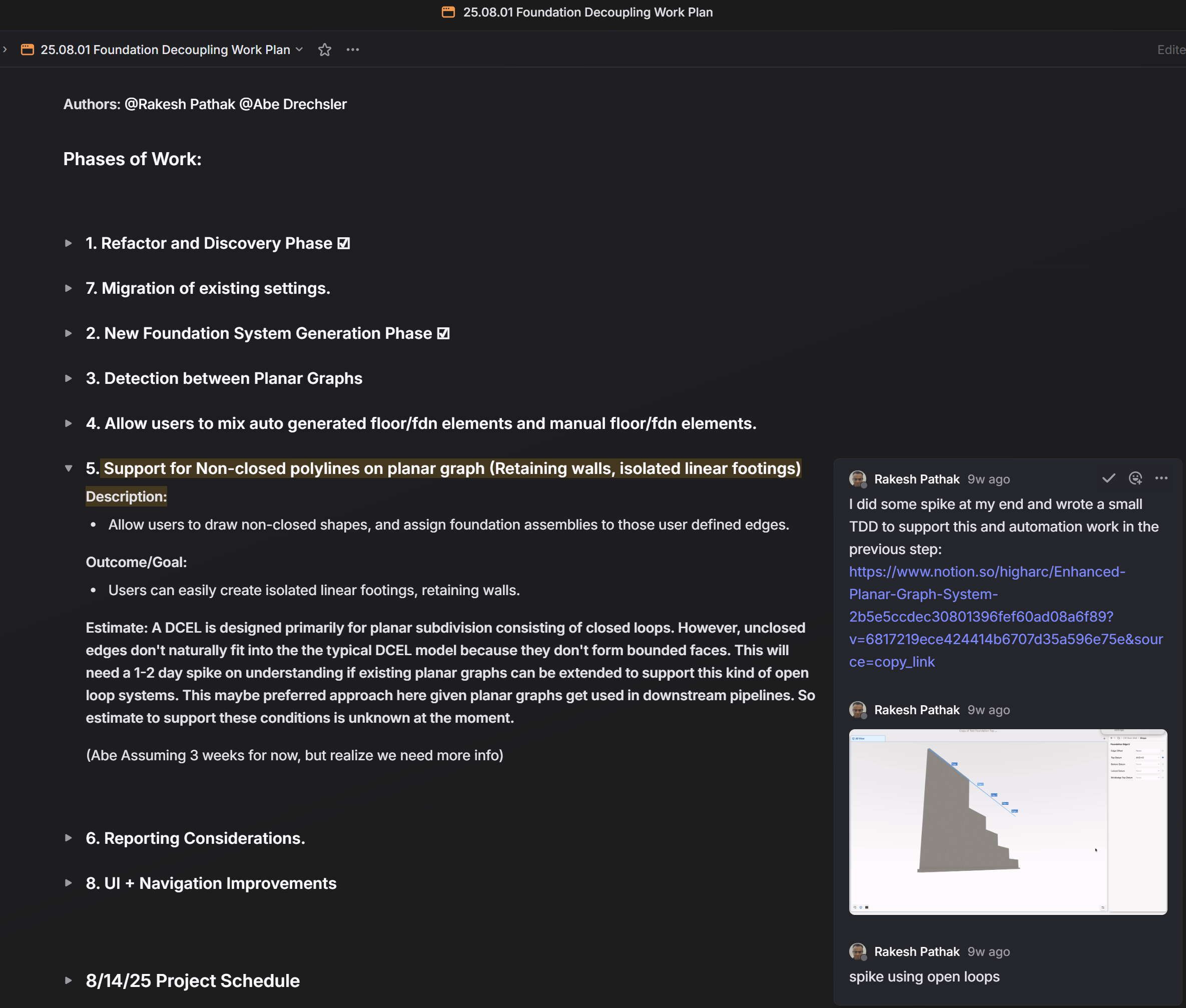Screen dimensions: 1186x1008
Task: Click the @Rakesh Pathak author mention
Action: tap(180, 104)
